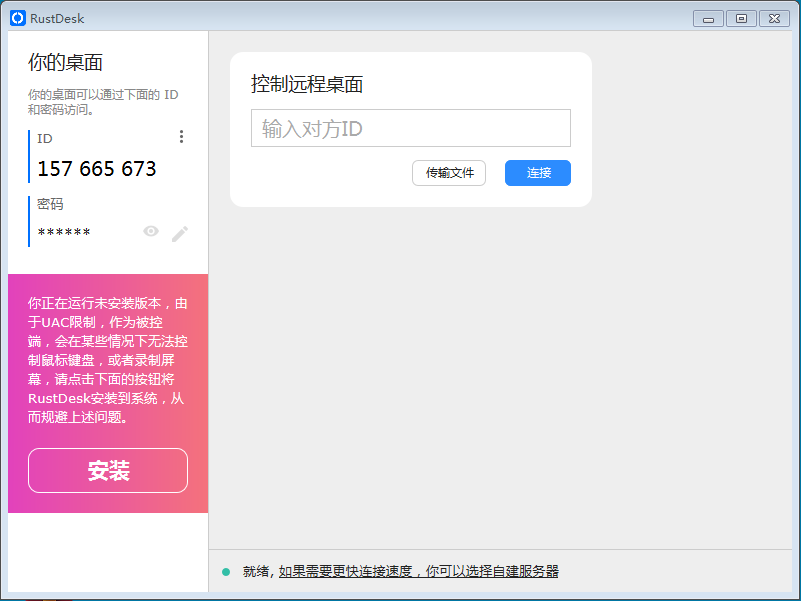Click the green ready status dot
The height and width of the screenshot is (601, 801).
(226, 572)
